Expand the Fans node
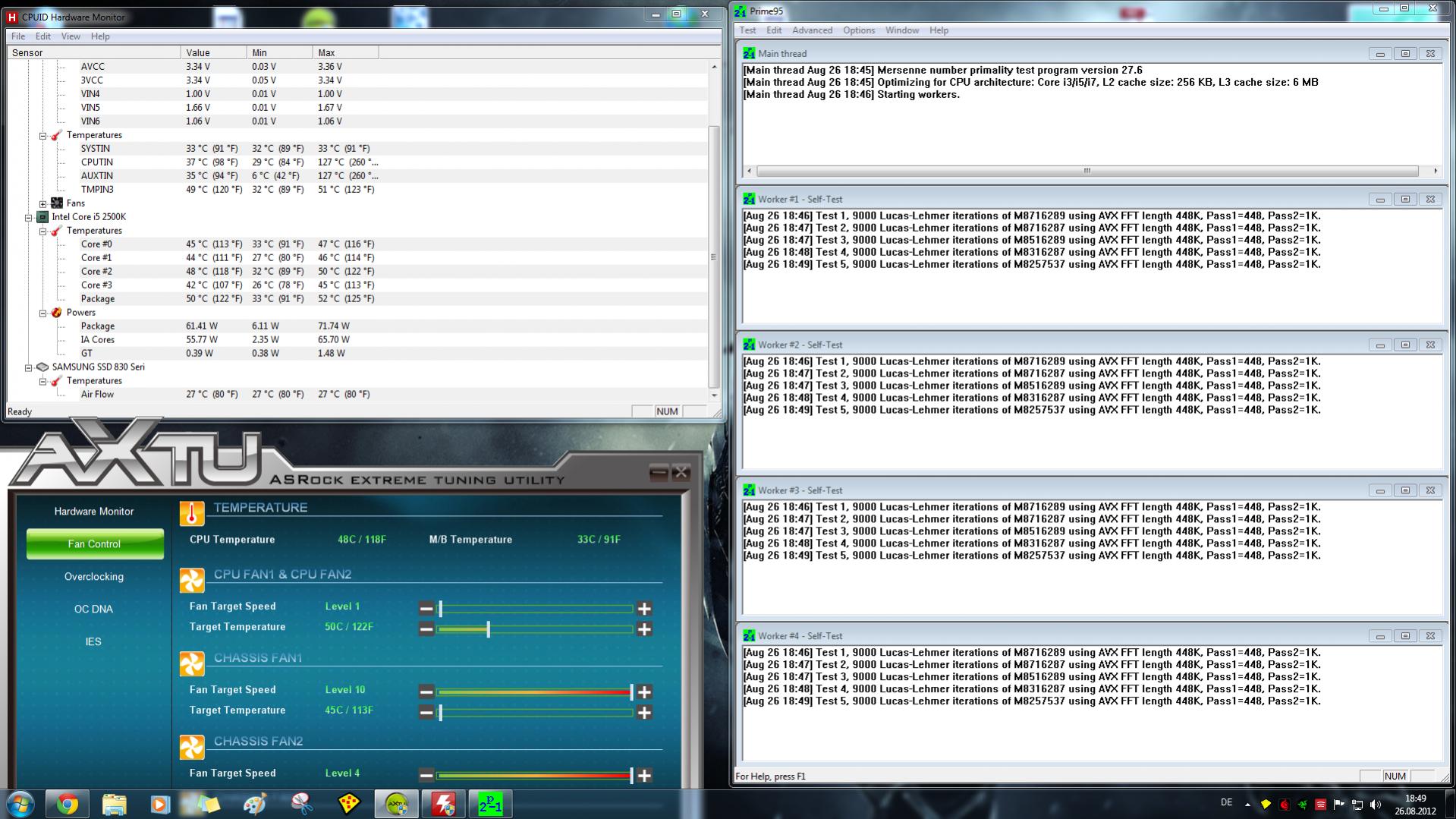 click(x=43, y=204)
